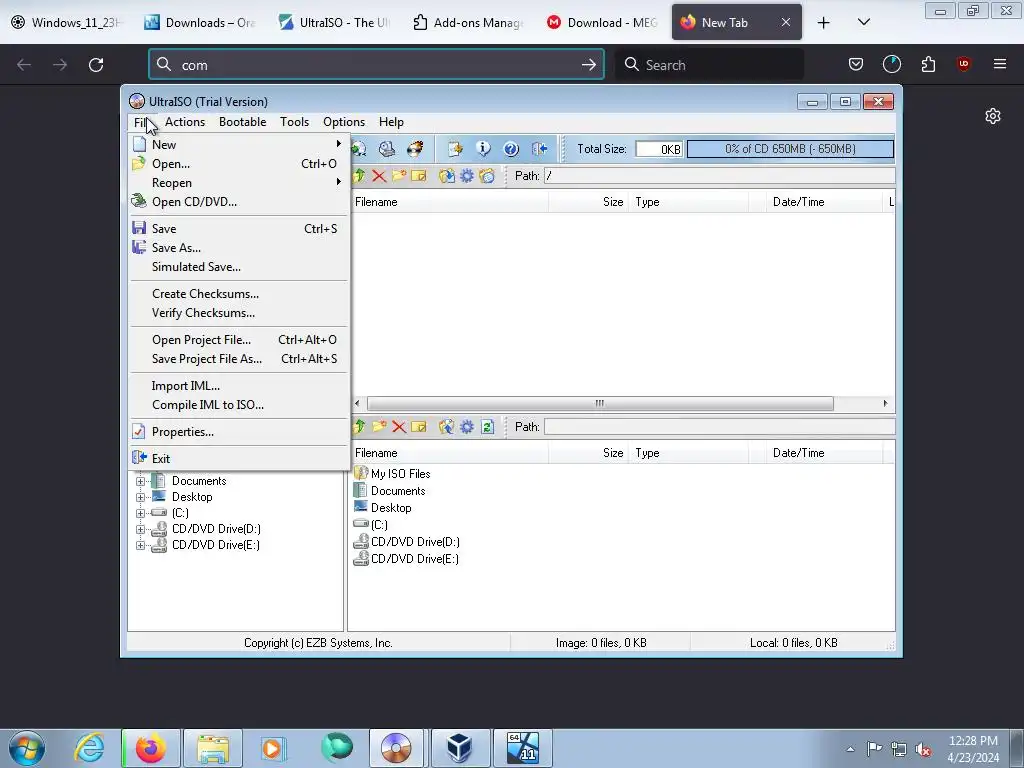
Task: Choose Open... from the File menu
Action: 238,164
